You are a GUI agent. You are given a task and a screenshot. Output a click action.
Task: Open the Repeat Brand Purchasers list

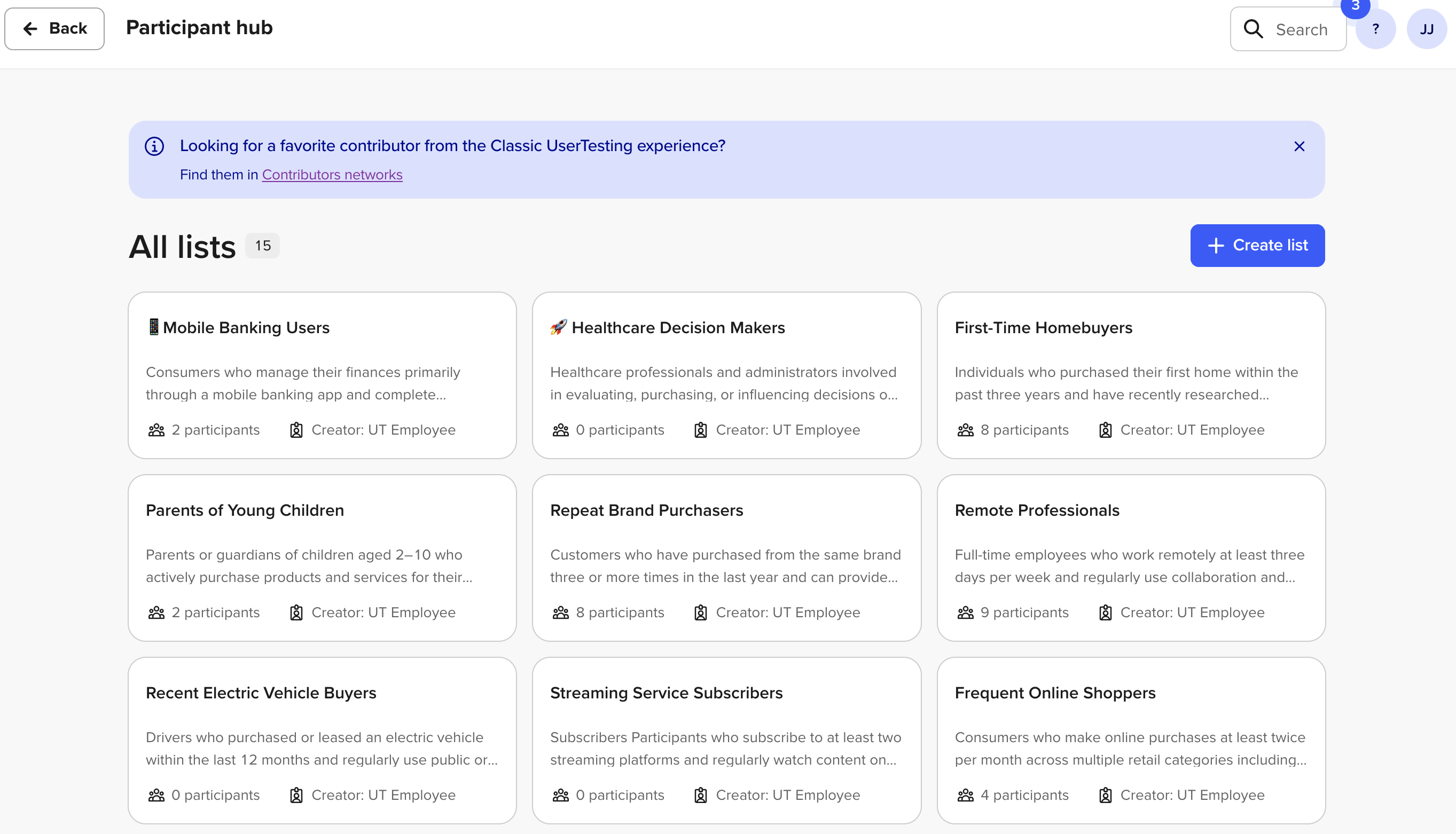tap(726, 558)
